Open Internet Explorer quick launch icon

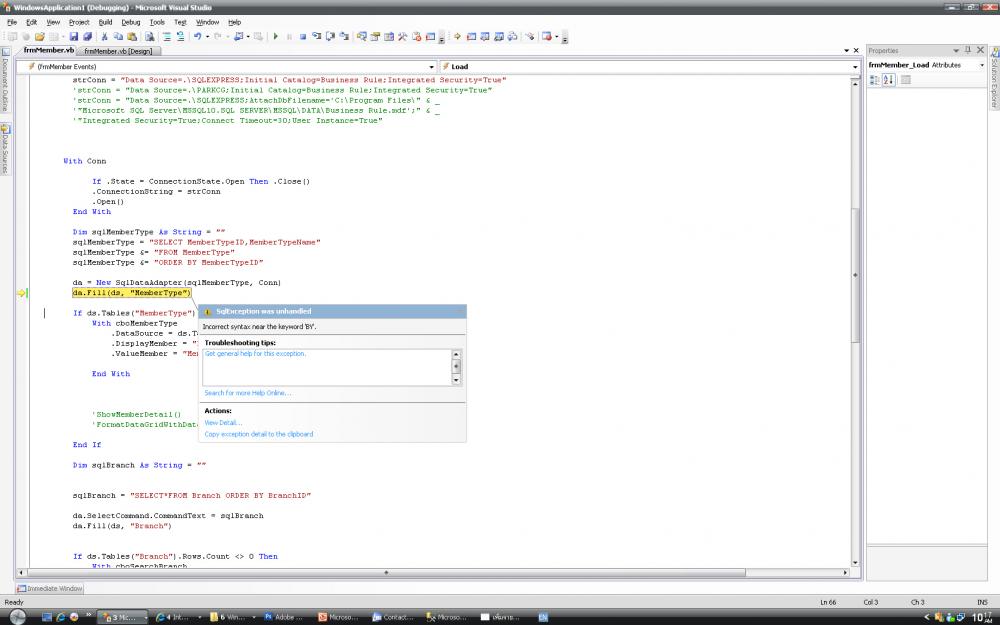[61, 617]
